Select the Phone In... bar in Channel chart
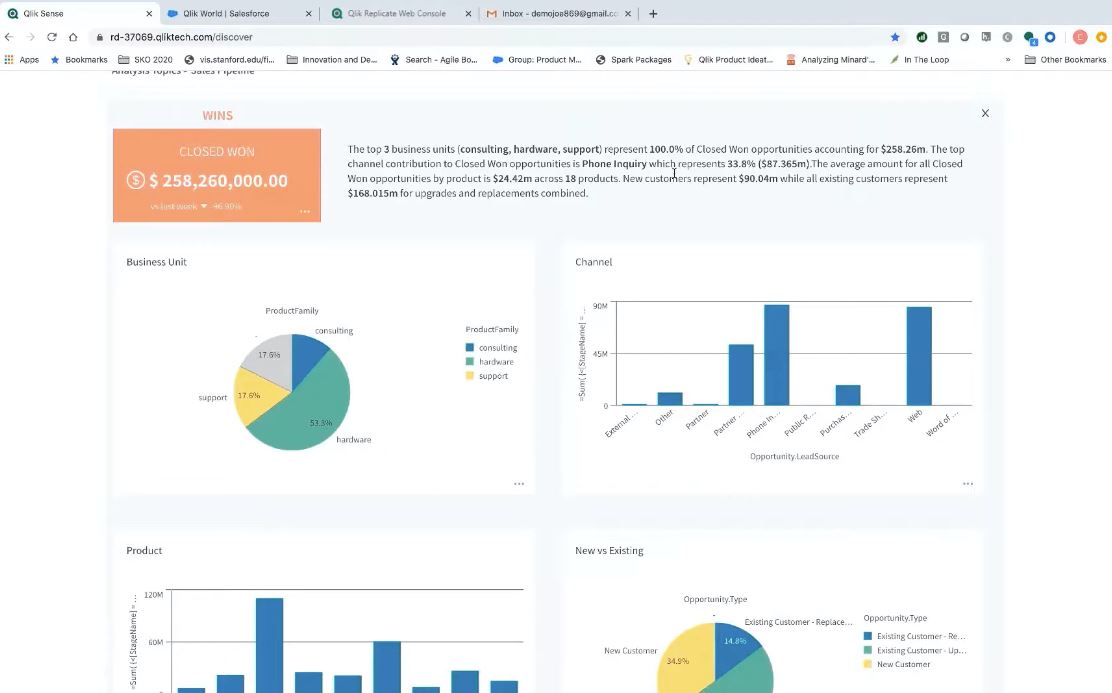 click(x=777, y=355)
